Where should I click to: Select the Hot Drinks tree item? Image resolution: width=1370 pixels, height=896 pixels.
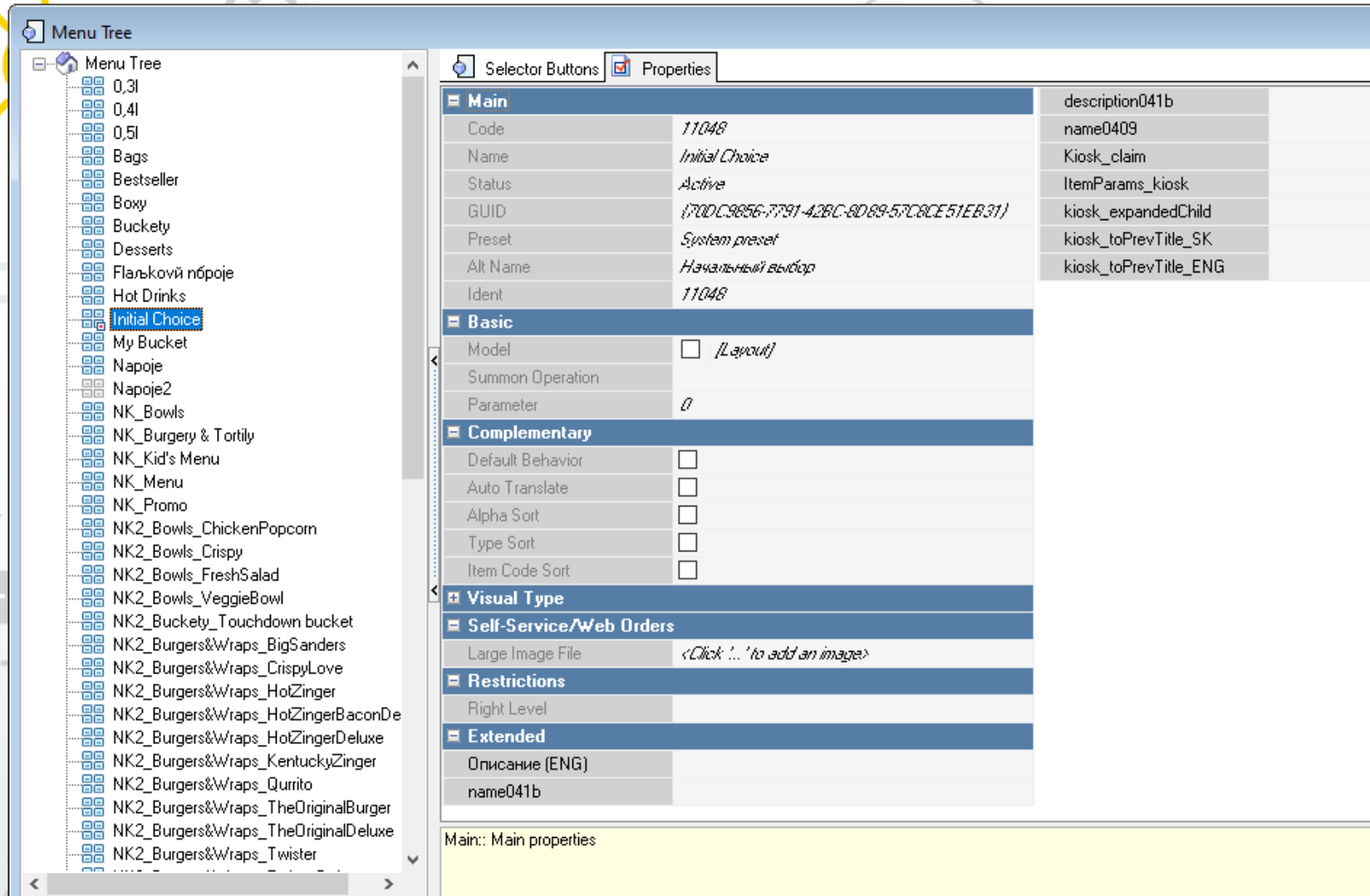pyautogui.click(x=150, y=296)
